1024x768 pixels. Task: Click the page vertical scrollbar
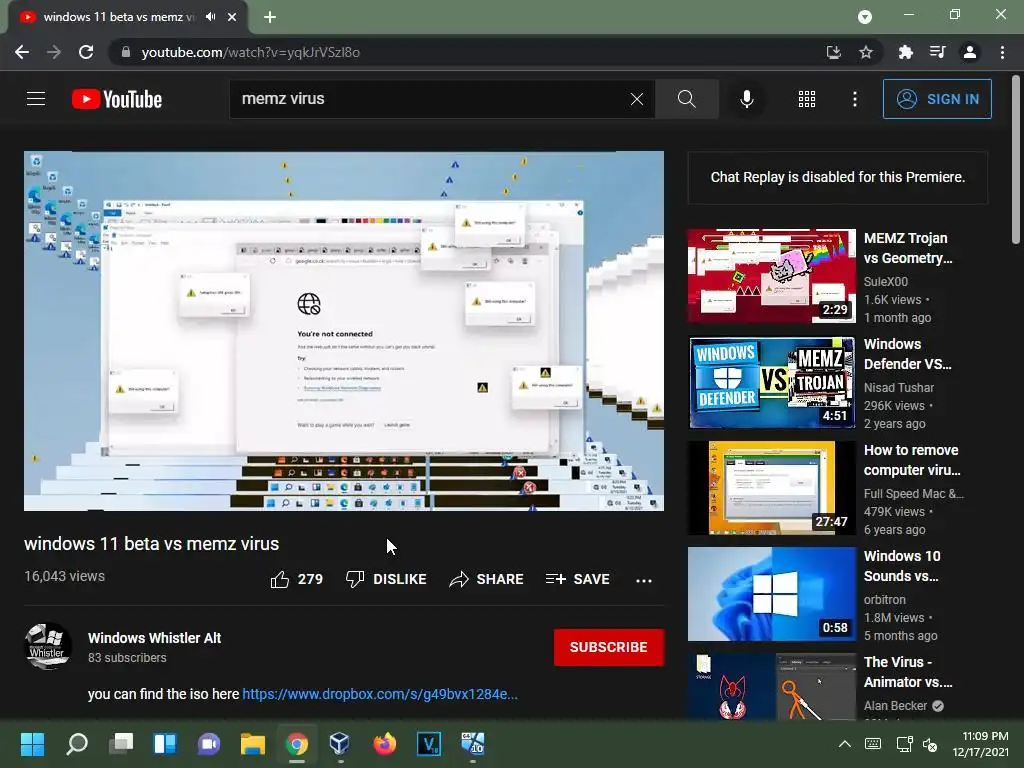[1016, 160]
